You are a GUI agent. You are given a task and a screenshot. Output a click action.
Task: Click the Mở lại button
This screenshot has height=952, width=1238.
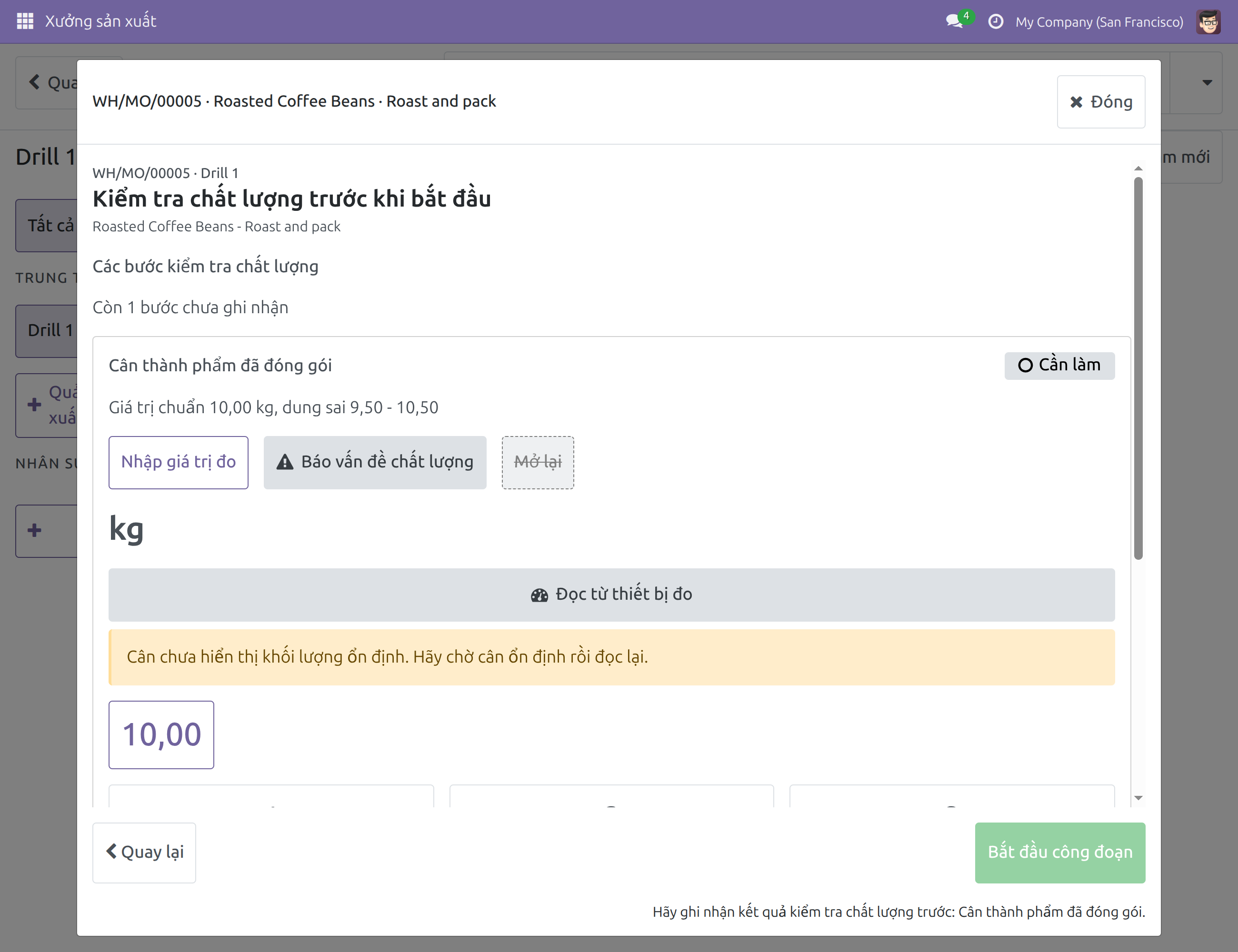538,462
